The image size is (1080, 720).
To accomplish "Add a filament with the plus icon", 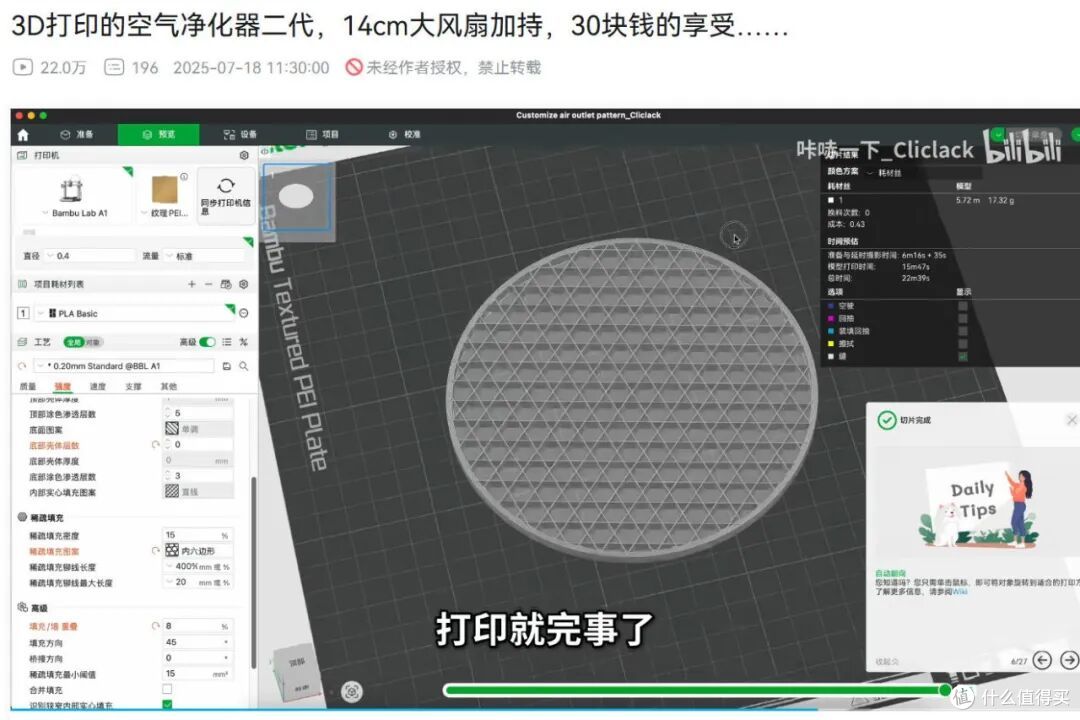I will point(191,284).
